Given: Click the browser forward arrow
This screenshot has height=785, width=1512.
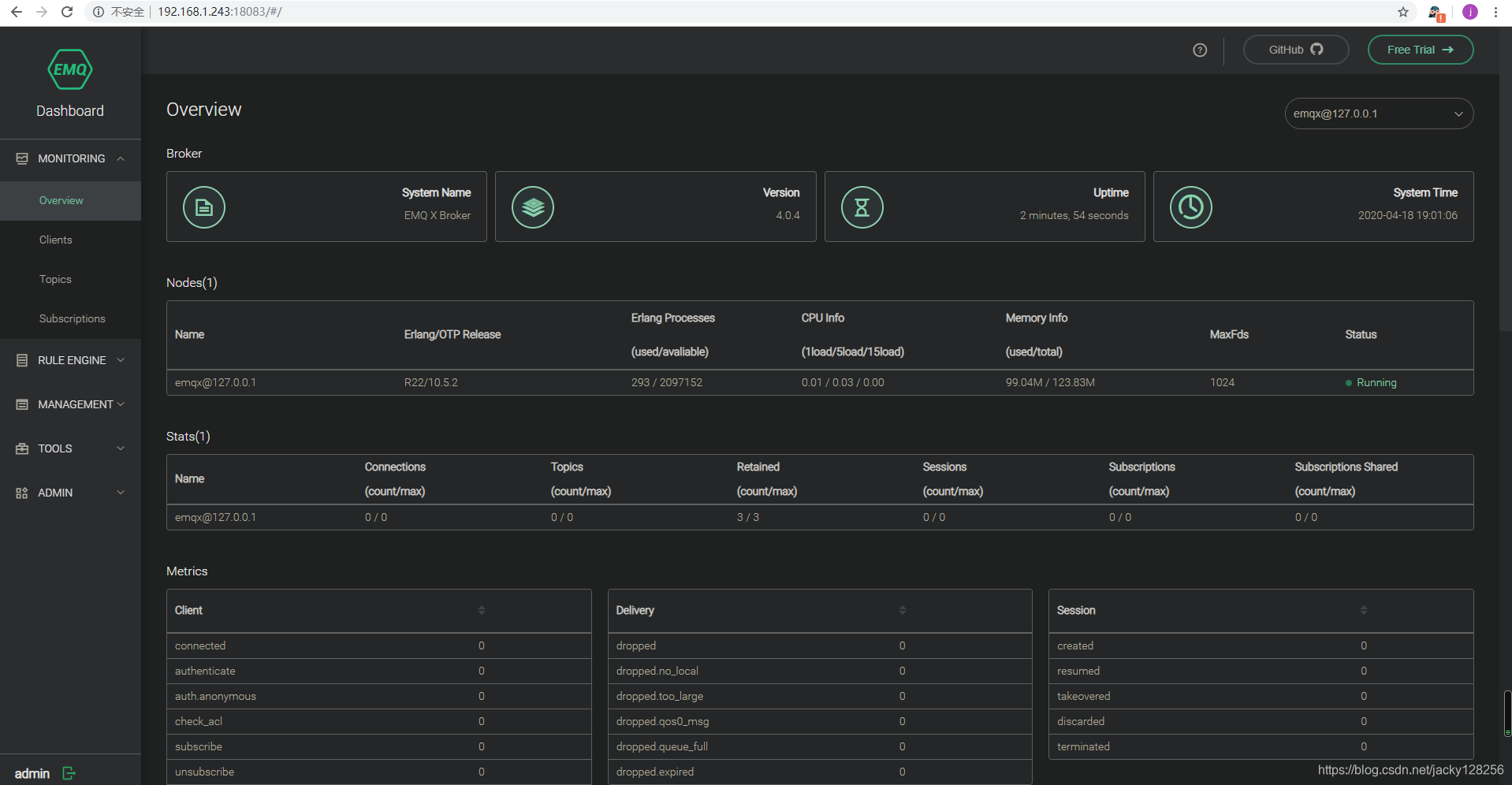Looking at the screenshot, I should [x=42, y=12].
